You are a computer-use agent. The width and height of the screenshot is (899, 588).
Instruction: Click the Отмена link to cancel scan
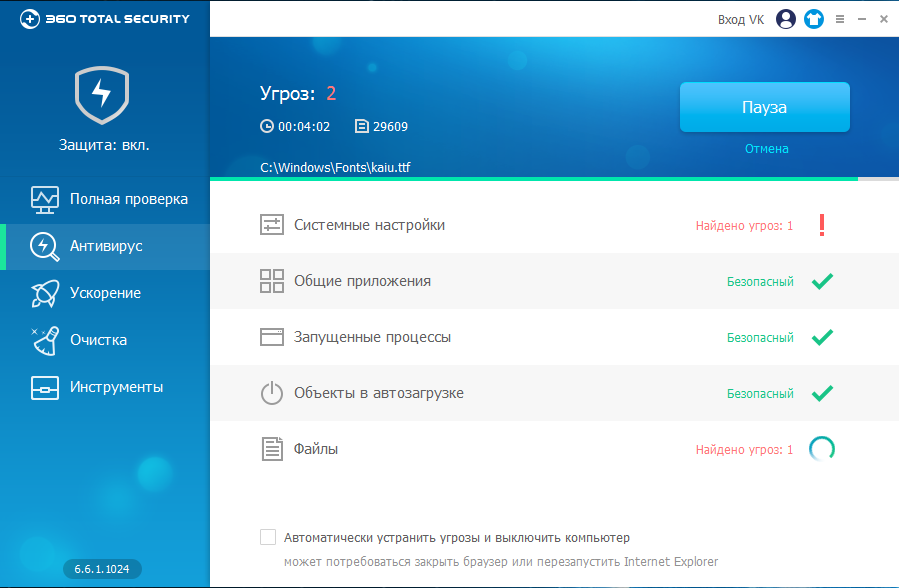point(766,149)
